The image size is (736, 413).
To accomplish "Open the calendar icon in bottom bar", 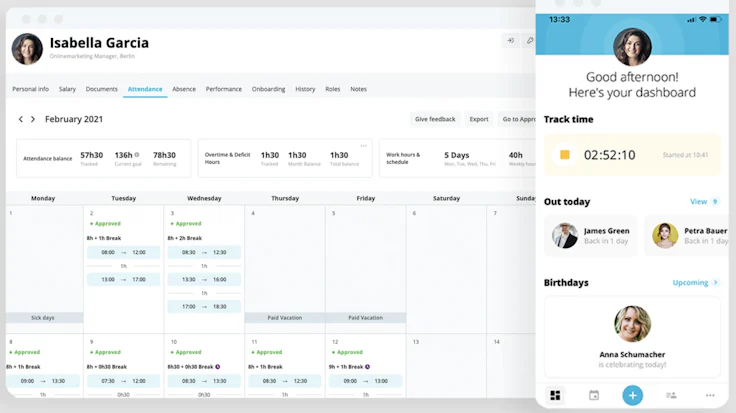I will (594, 395).
